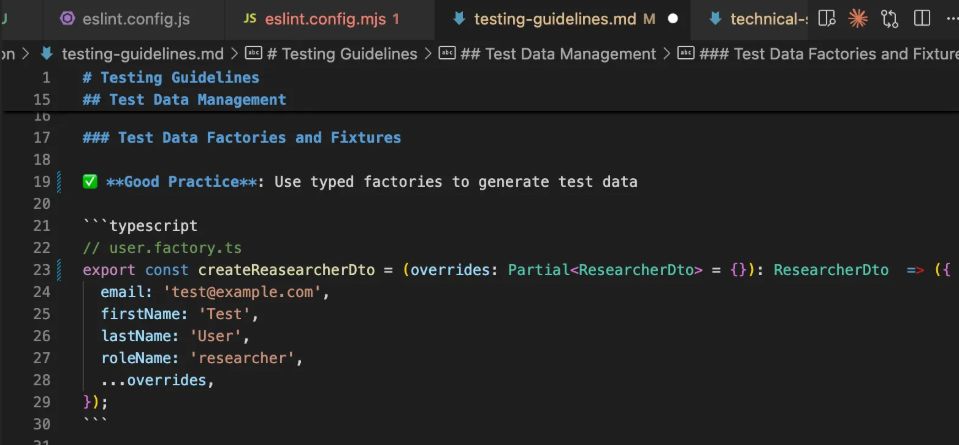Split the editor to the right

[922, 18]
